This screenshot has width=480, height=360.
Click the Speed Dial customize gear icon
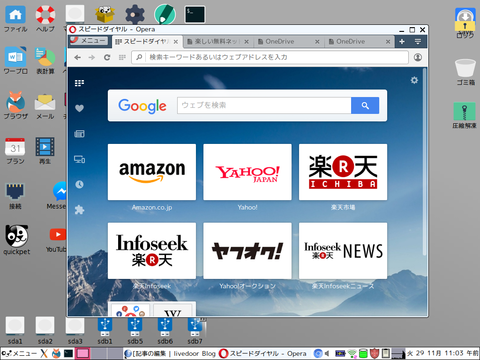[414, 80]
